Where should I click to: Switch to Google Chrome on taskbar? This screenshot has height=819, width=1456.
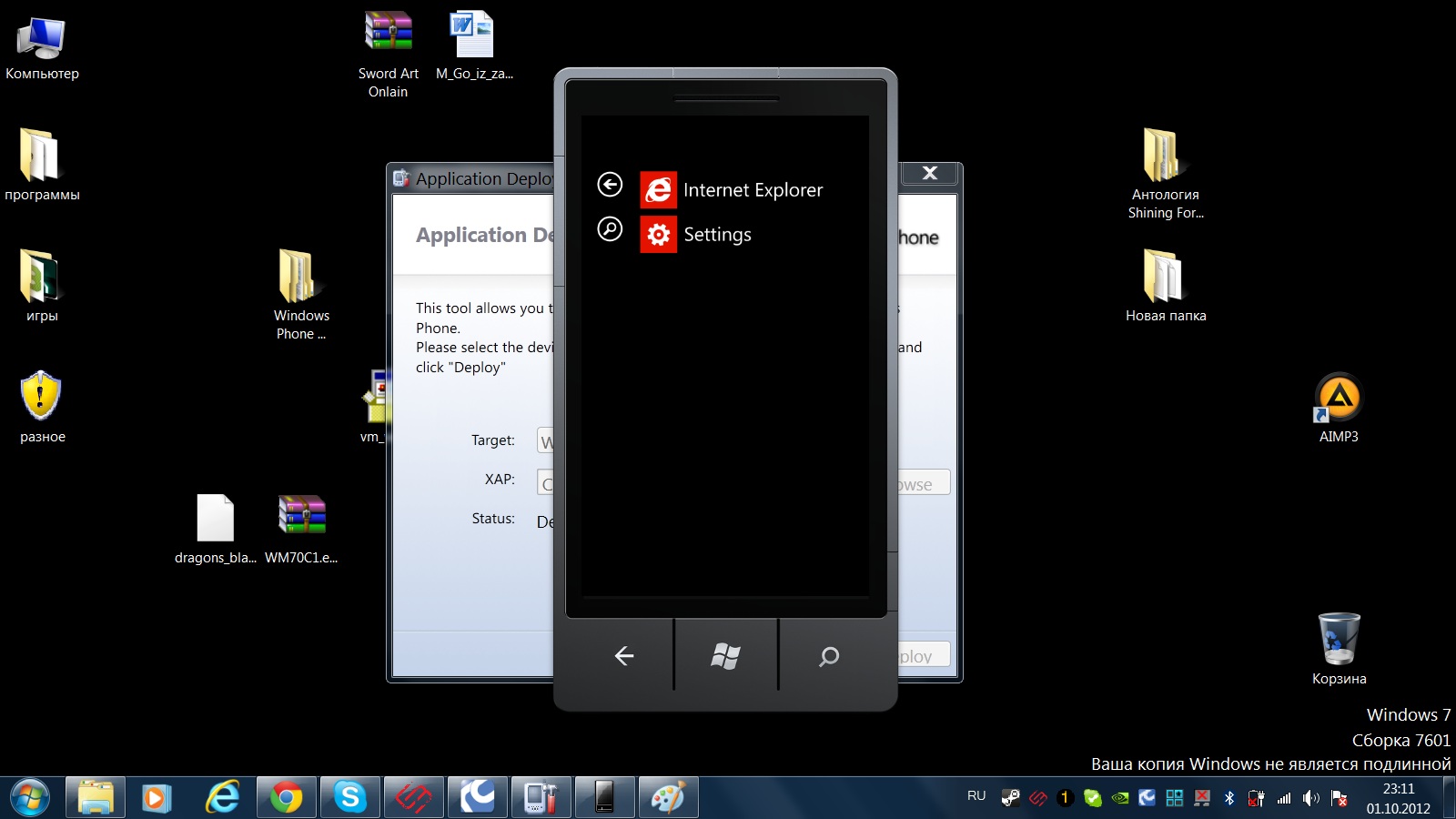(286, 798)
